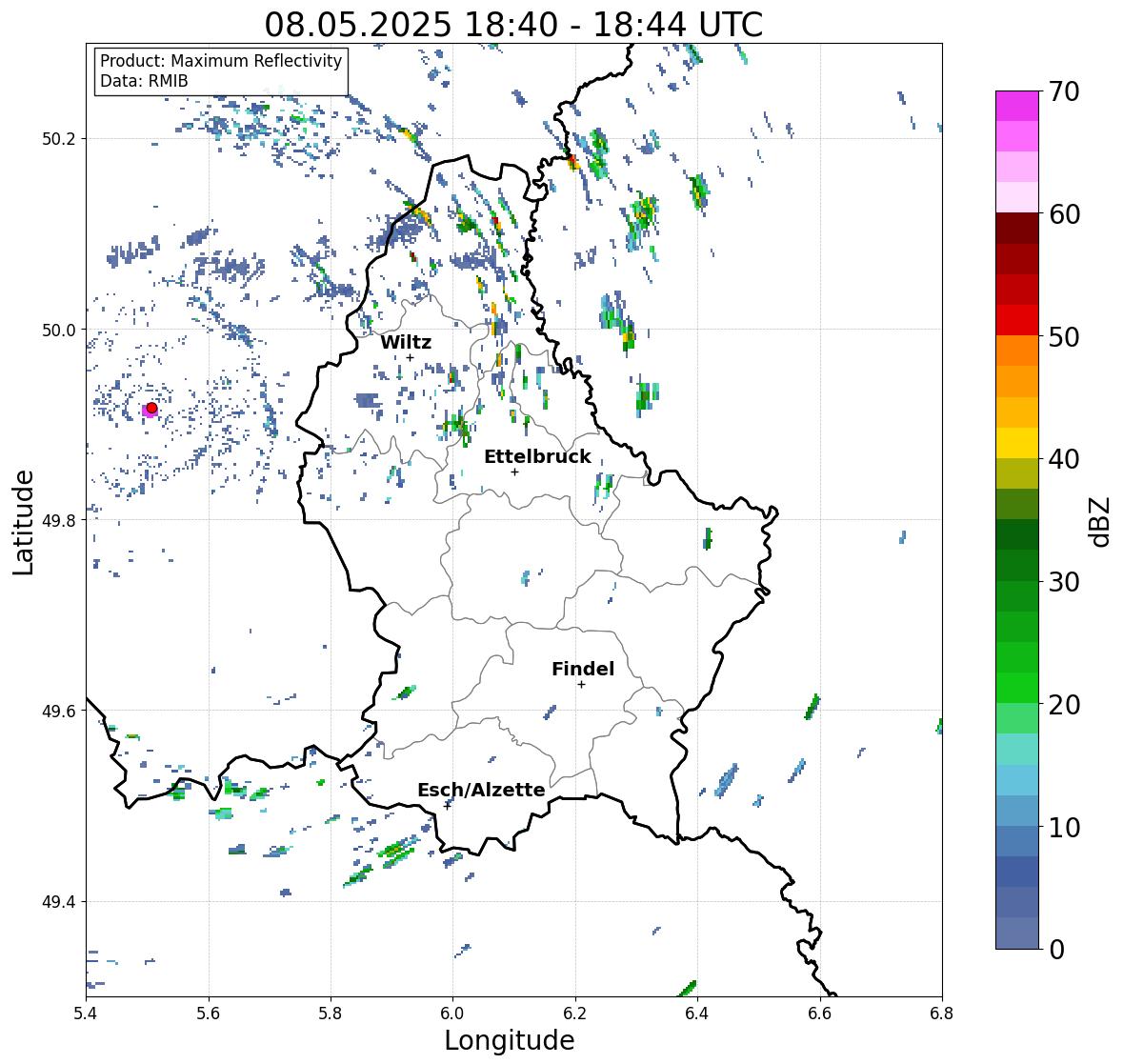
Task: Click the 50 value on the colorbar
Action: [x=1064, y=336]
